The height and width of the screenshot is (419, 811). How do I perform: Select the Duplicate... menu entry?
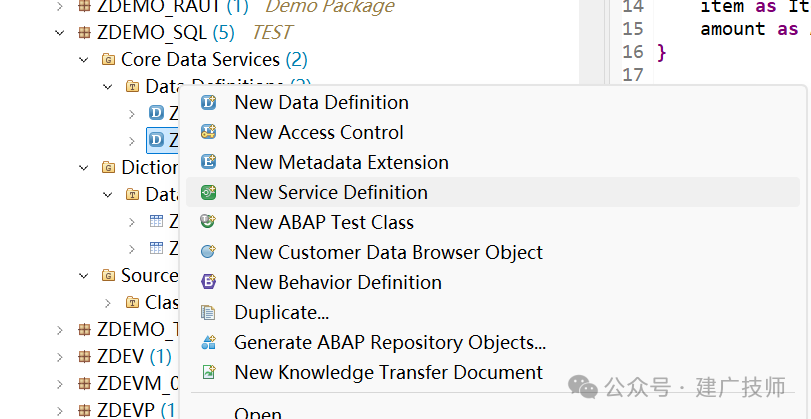point(281,312)
